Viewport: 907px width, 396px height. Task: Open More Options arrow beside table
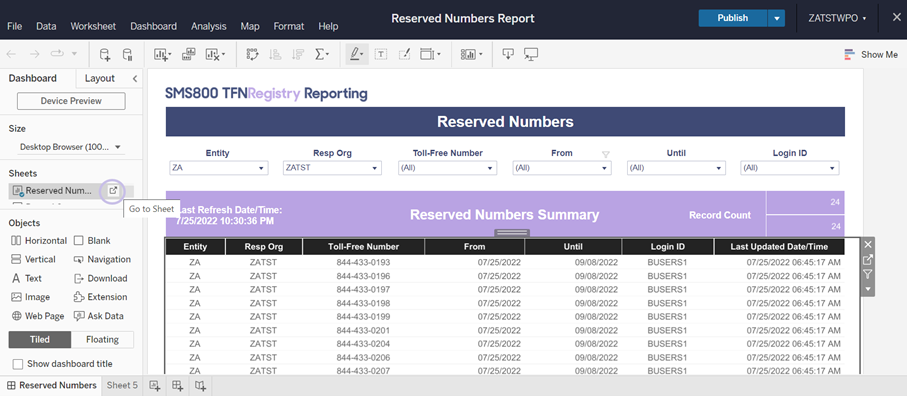pyautogui.click(x=868, y=288)
